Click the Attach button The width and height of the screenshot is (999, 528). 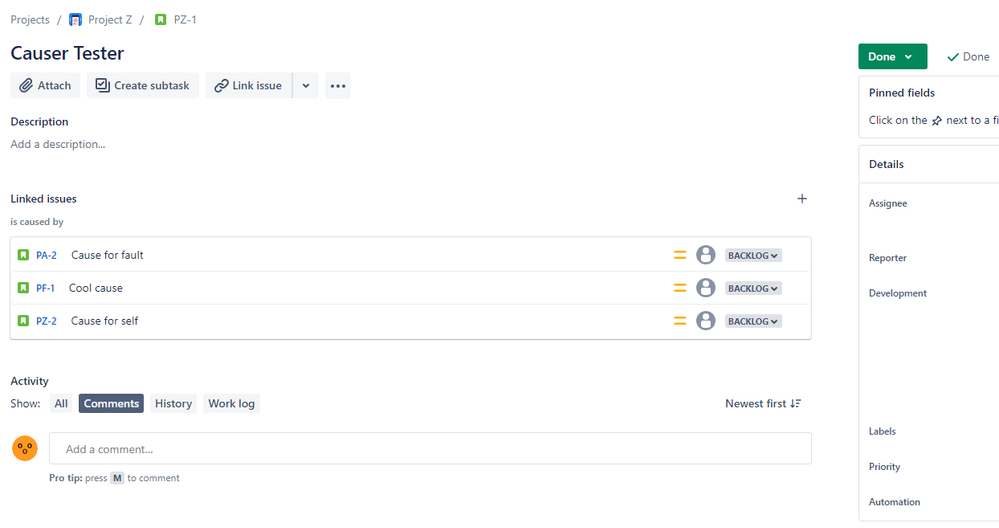tap(45, 85)
